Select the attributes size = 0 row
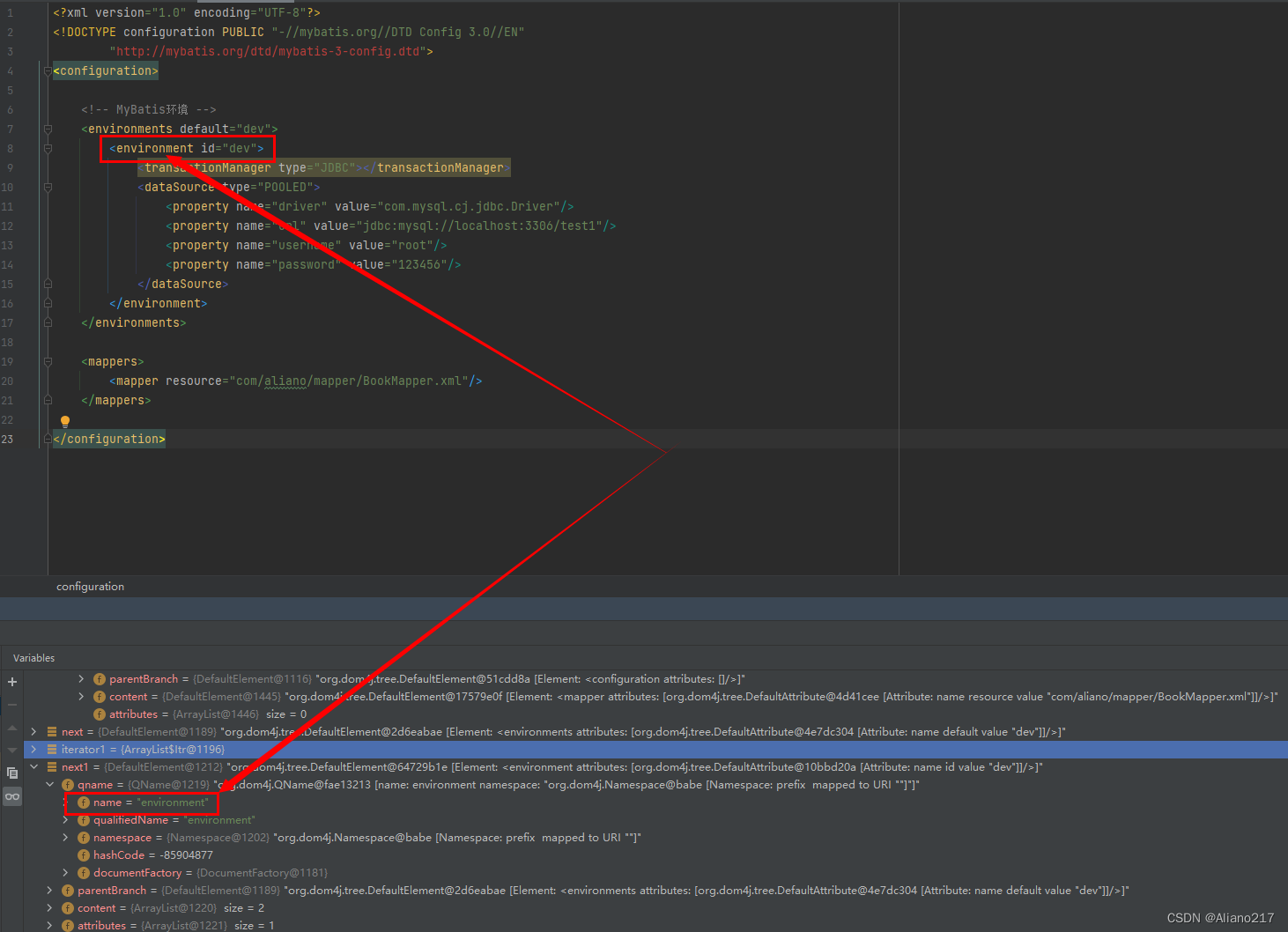This screenshot has height=932, width=1288. [x=655, y=714]
